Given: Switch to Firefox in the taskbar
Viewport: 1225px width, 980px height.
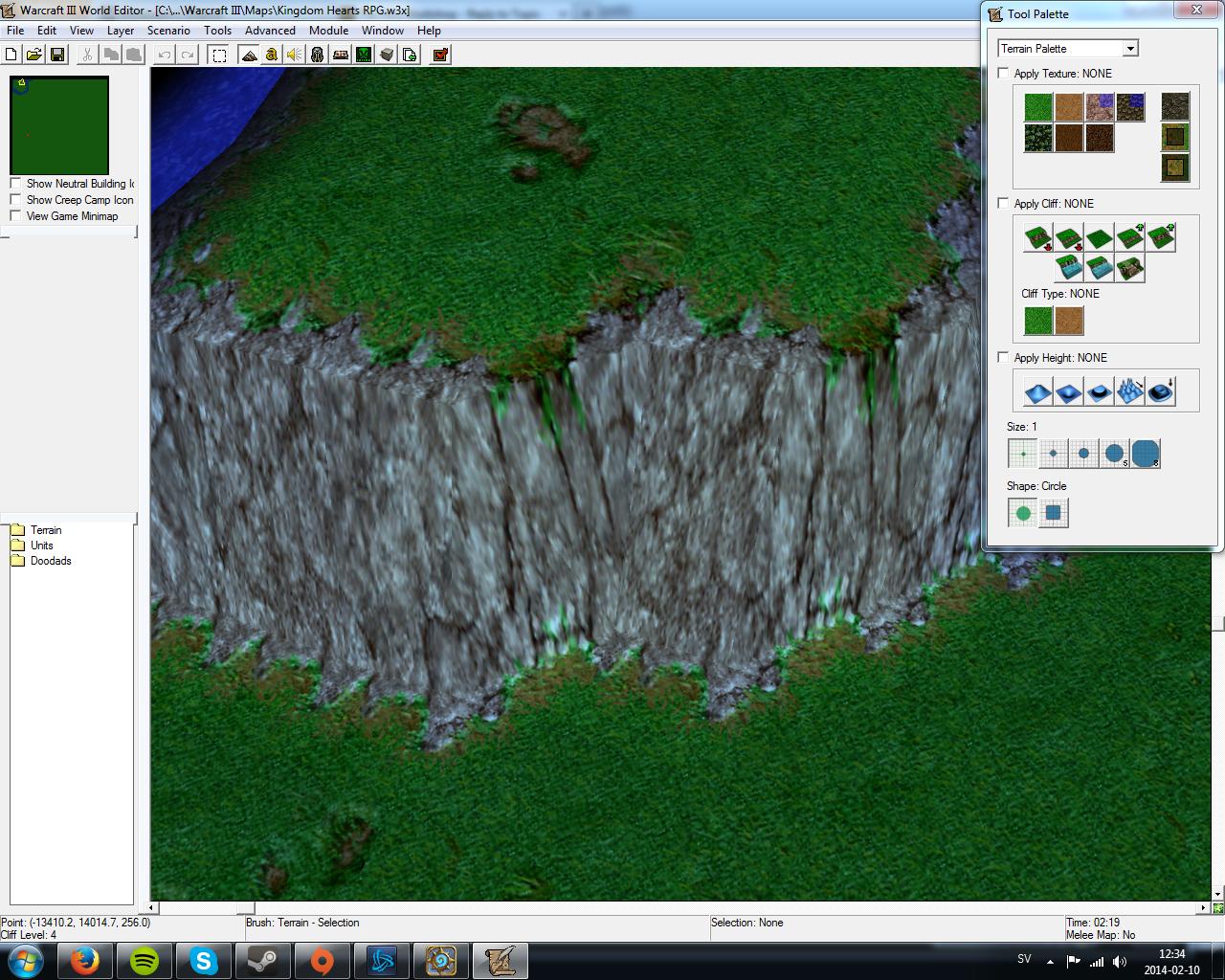Looking at the screenshot, I should click(x=85, y=961).
